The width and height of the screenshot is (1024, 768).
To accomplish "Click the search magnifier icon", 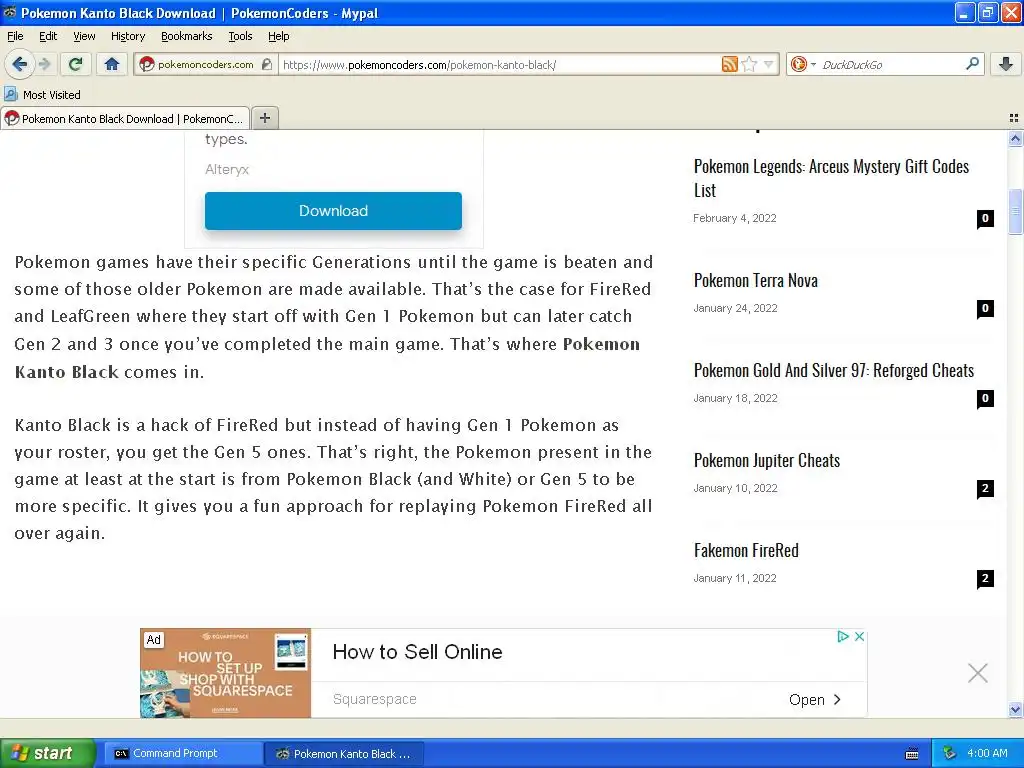I will tap(972, 63).
